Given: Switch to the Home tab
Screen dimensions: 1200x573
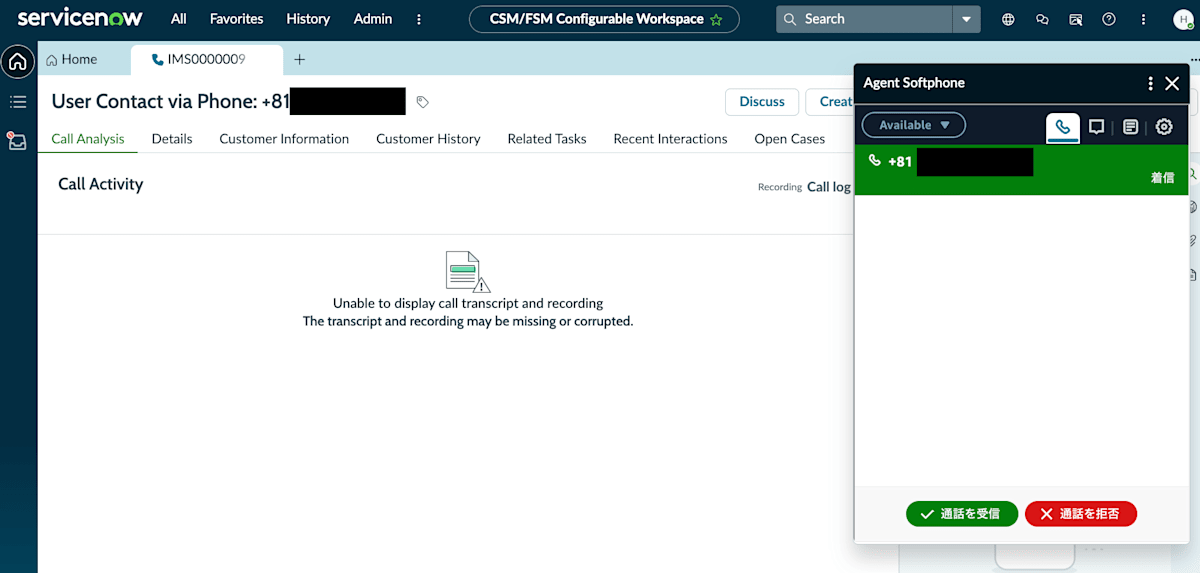Looking at the screenshot, I should pos(72,59).
